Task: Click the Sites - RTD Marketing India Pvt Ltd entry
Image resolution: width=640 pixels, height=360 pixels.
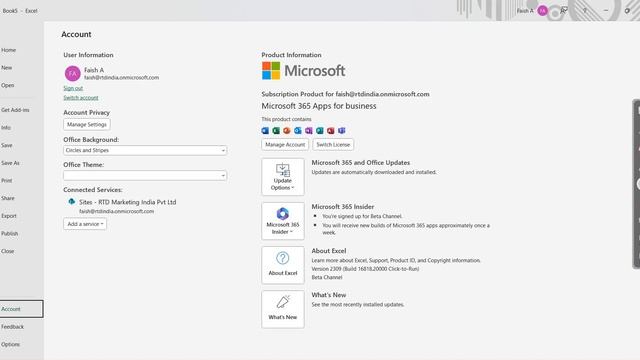Action: click(127, 202)
